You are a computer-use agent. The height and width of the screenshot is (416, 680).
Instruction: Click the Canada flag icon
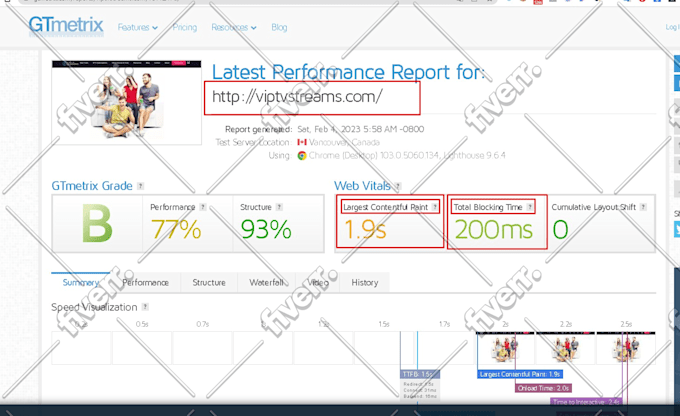(302, 142)
